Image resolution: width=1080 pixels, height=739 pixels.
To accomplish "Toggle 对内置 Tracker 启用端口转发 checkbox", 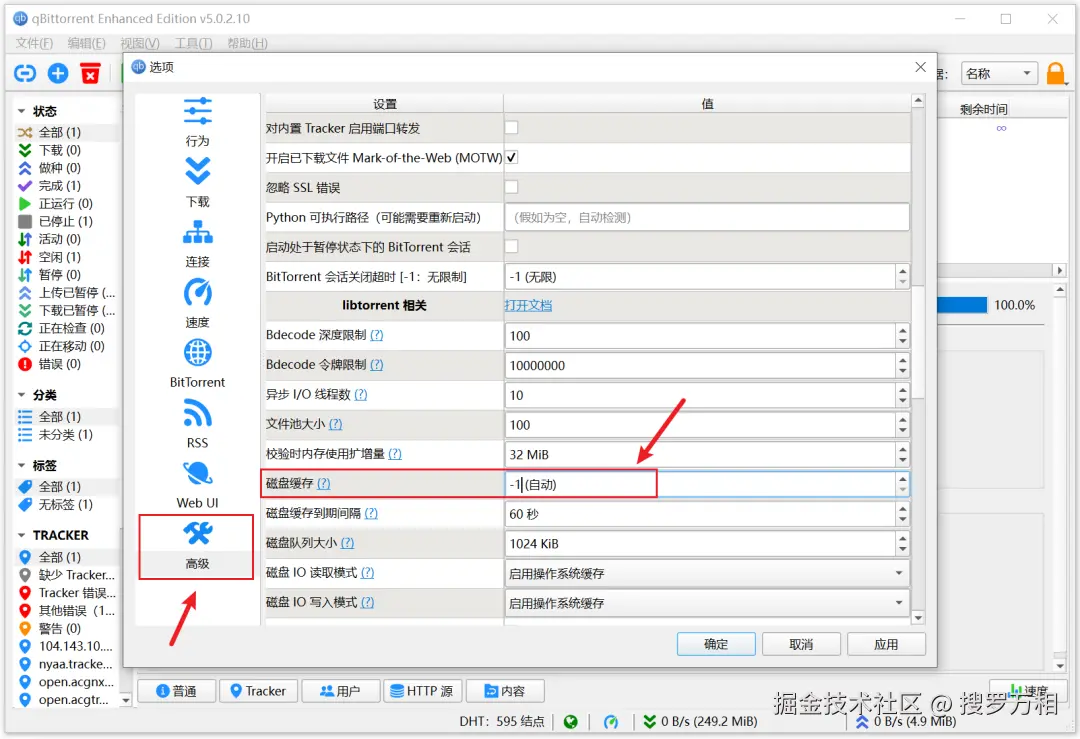I will 511,128.
